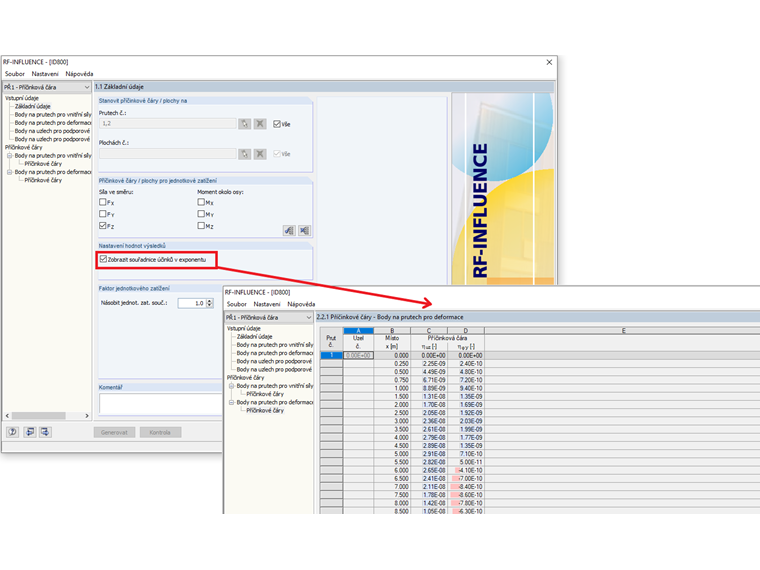Open help via the question mark icon
Image resolution: width=760 pixels, height=570 pixels.
coord(13,432)
